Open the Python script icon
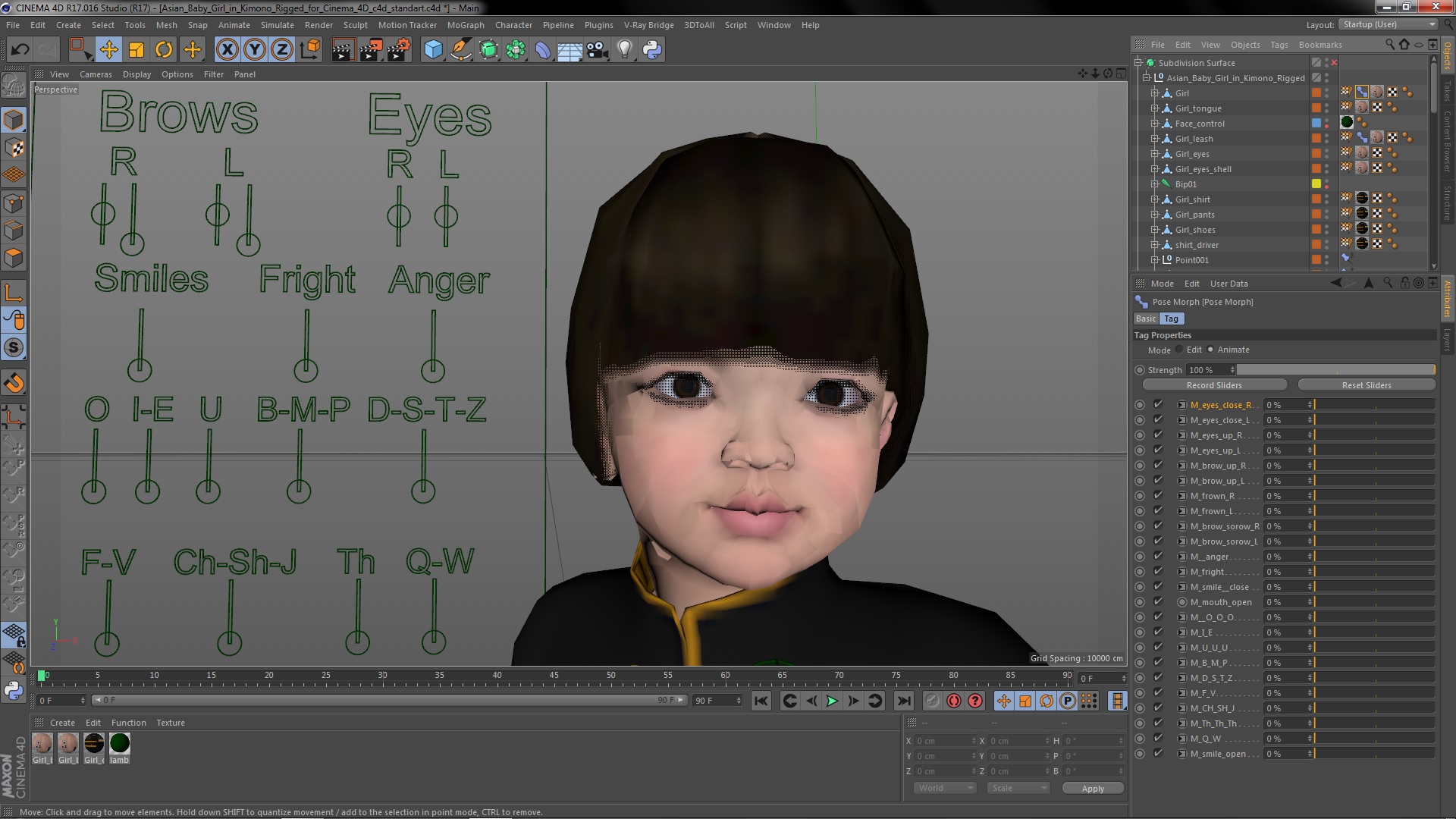Screen dimensions: 1456x819 click(x=652, y=50)
